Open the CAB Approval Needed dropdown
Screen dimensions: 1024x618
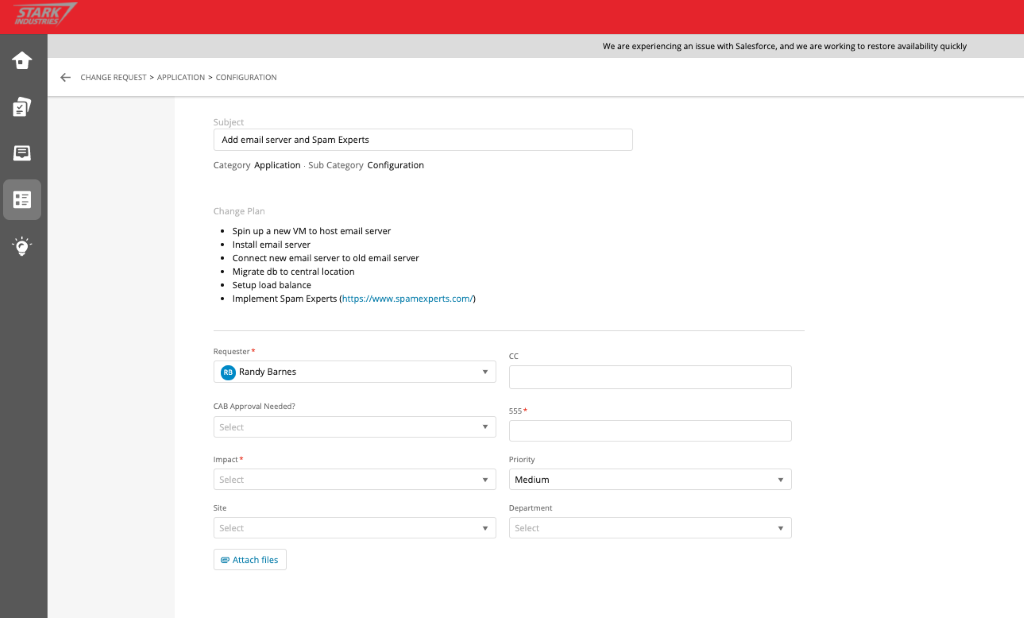point(355,427)
